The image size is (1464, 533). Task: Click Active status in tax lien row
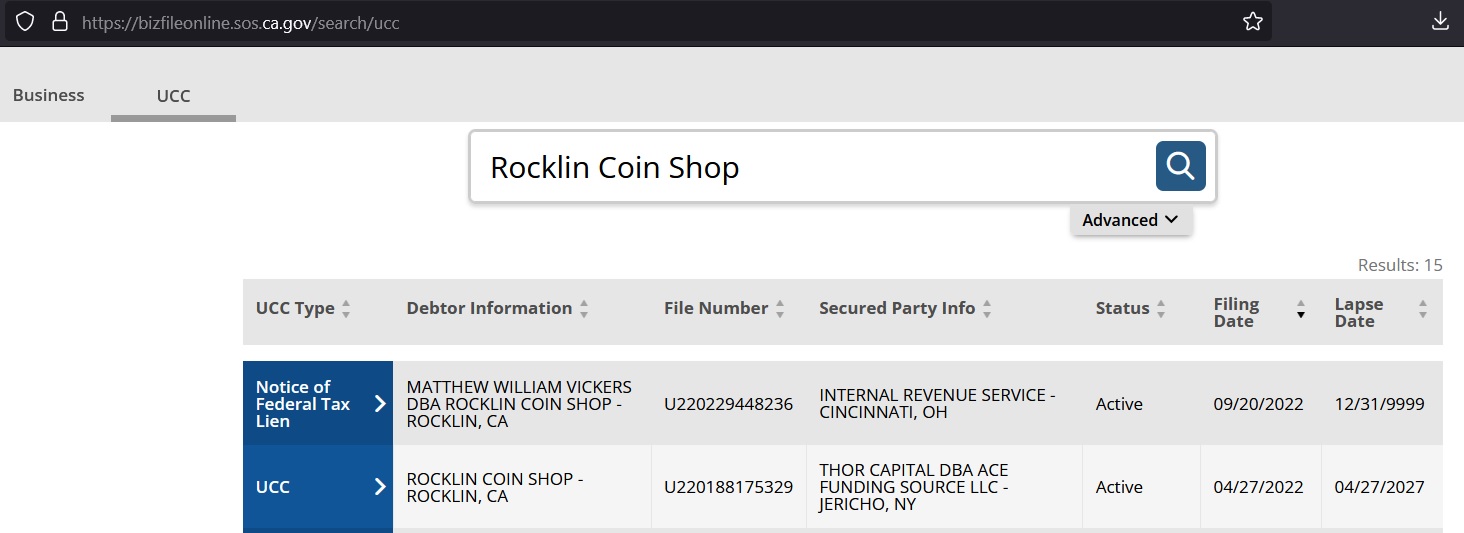click(x=1119, y=404)
